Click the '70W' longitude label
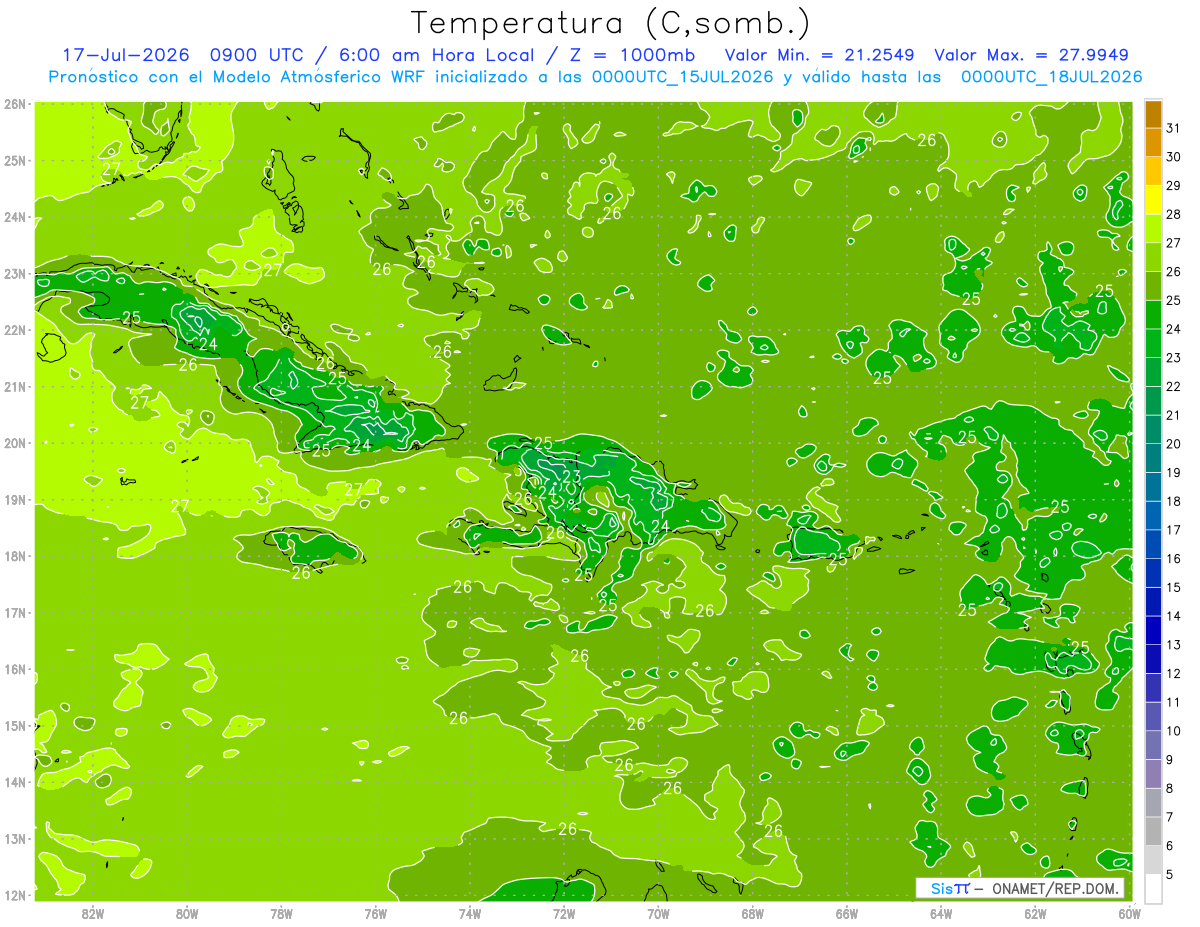 point(658,913)
